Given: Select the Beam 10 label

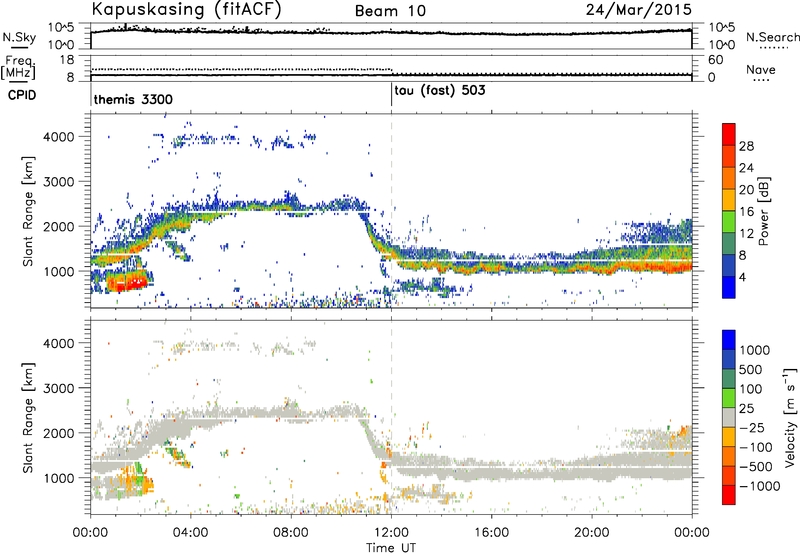Looking at the screenshot, I should tap(390, 11).
